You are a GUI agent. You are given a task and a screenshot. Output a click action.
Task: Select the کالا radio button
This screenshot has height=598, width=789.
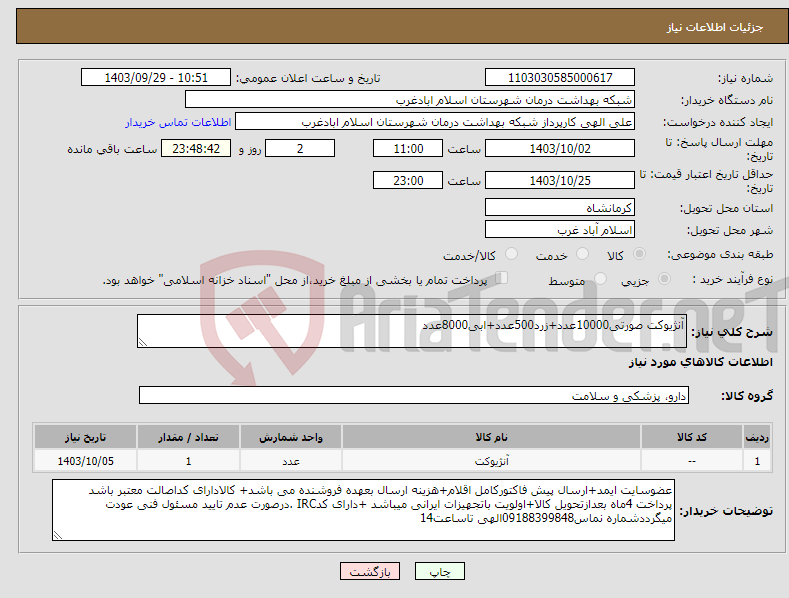pos(640,254)
